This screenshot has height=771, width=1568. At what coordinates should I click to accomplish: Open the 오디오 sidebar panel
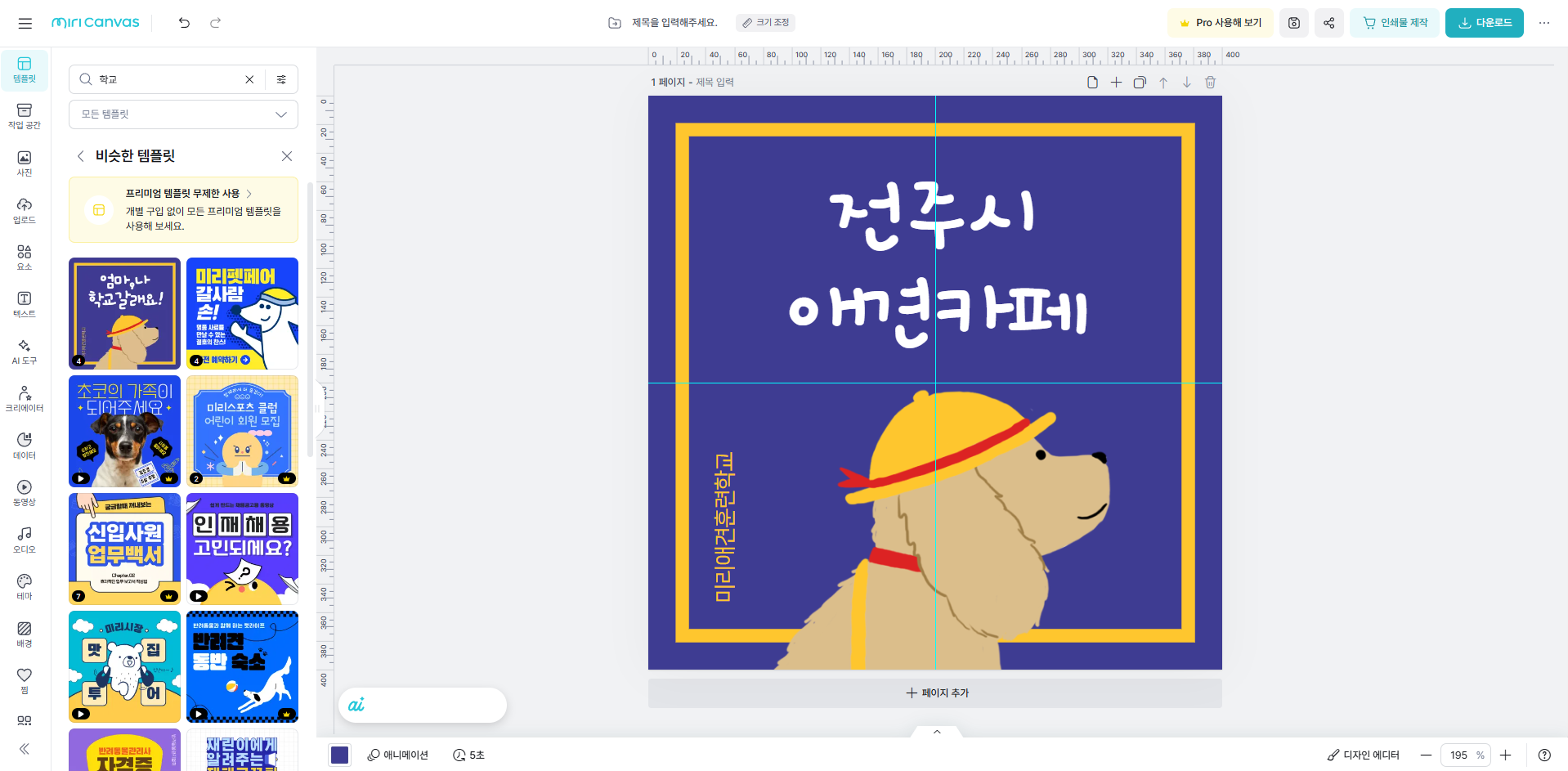pos(25,540)
